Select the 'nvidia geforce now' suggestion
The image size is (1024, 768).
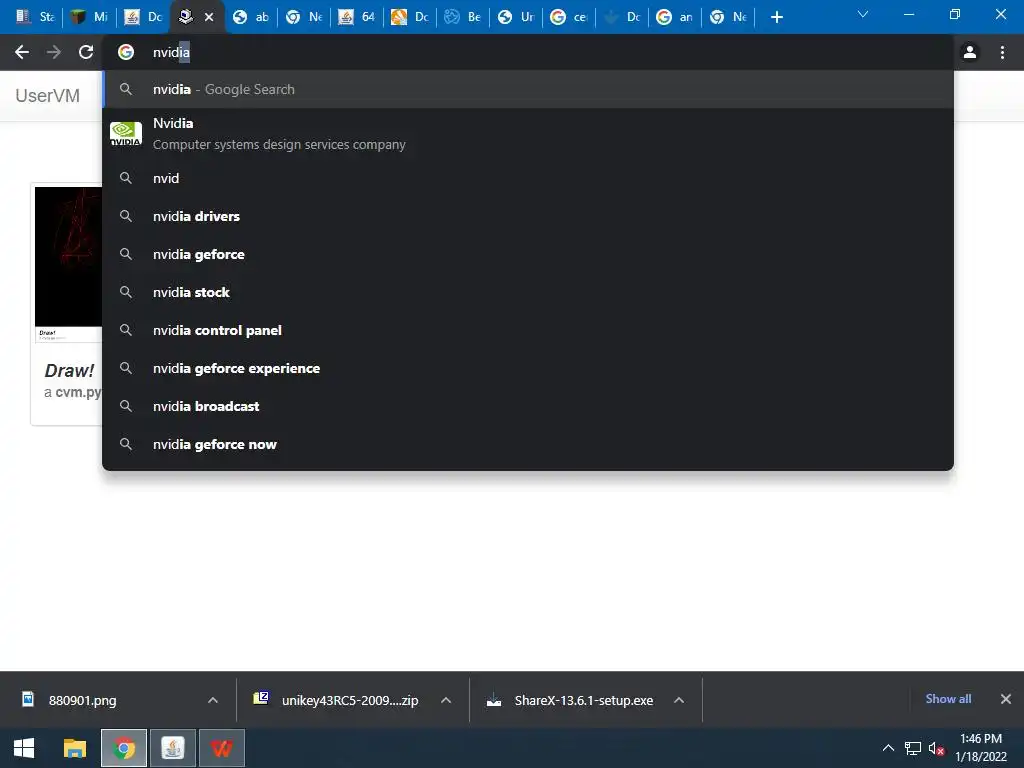[528, 444]
